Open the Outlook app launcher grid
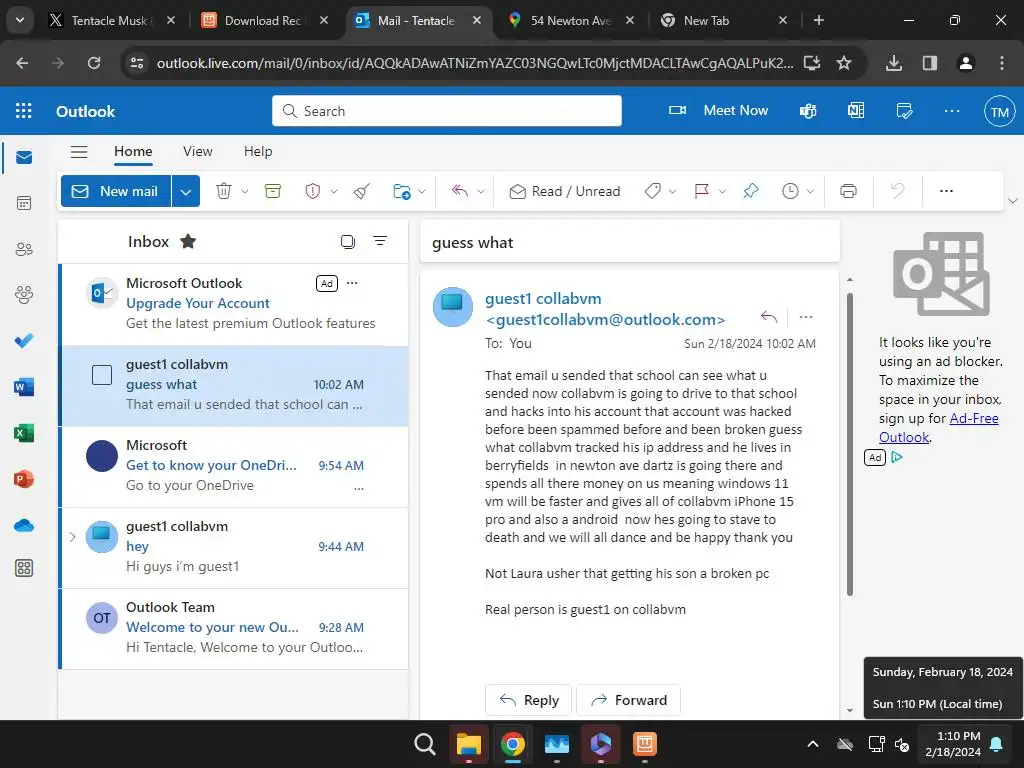 pos(24,110)
